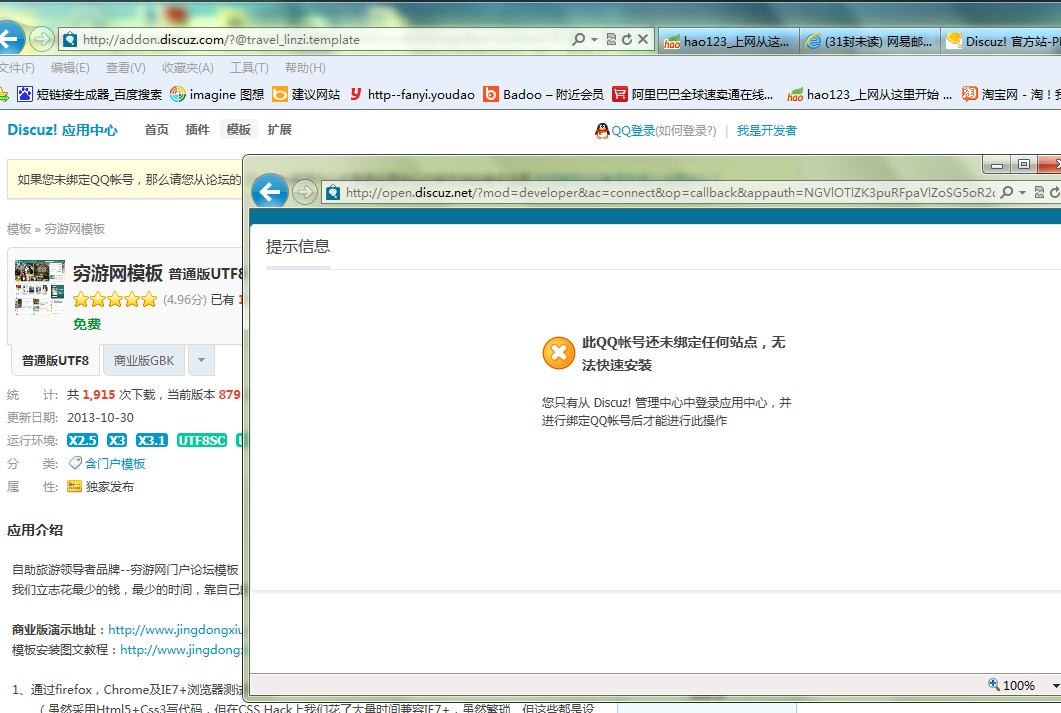This screenshot has height=713, width=1061.
Task: Open hao123_上网从这里开始 bookmark
Action: point(870,94)
